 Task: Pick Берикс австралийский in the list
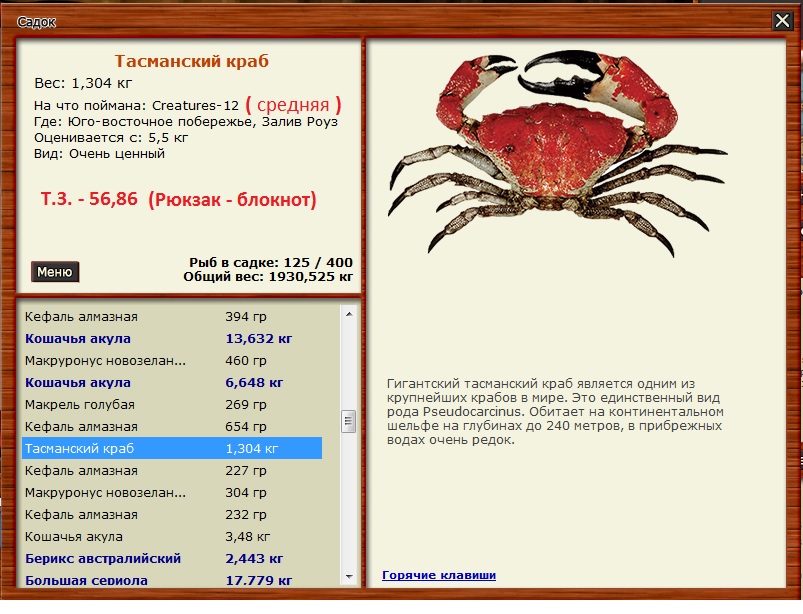pos(170,558)
